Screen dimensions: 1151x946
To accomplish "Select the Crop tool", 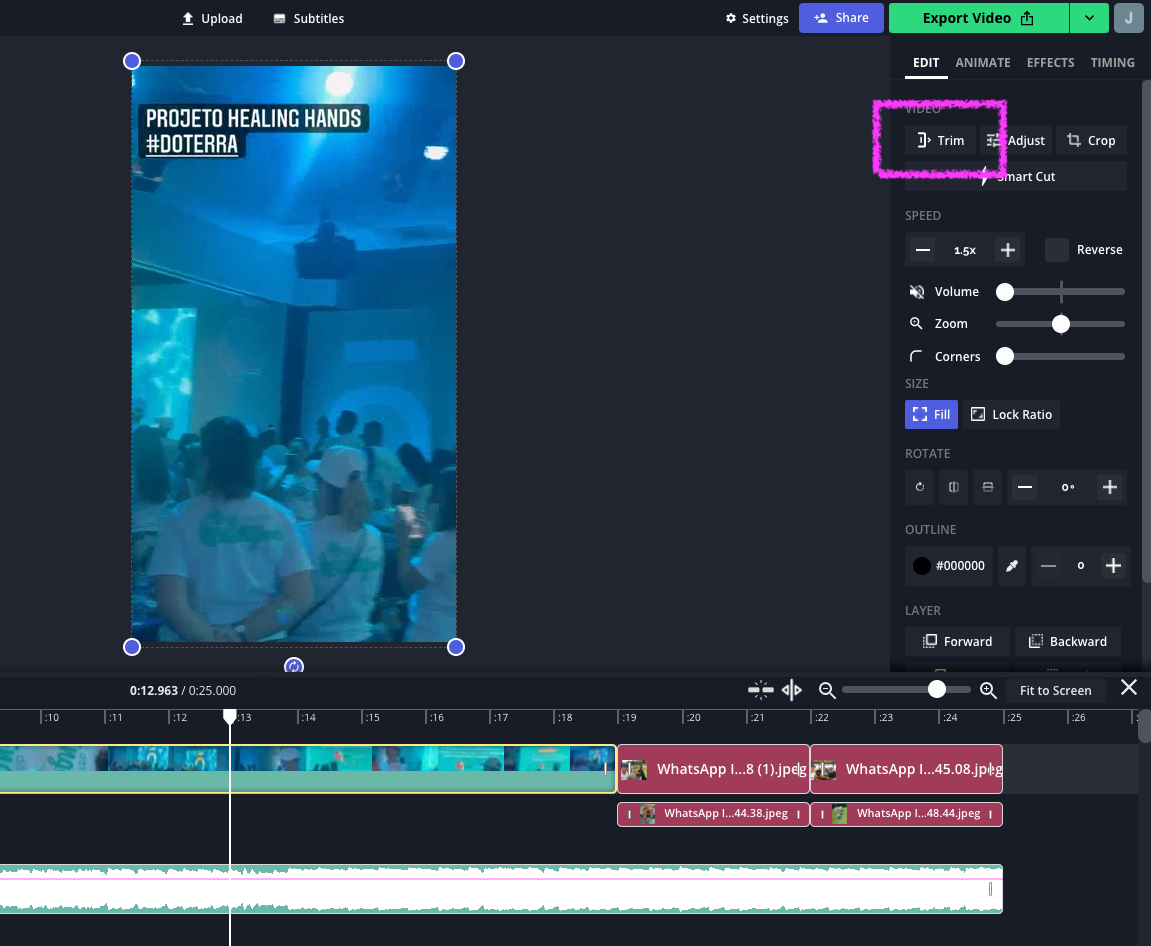I will [1091, 140].
